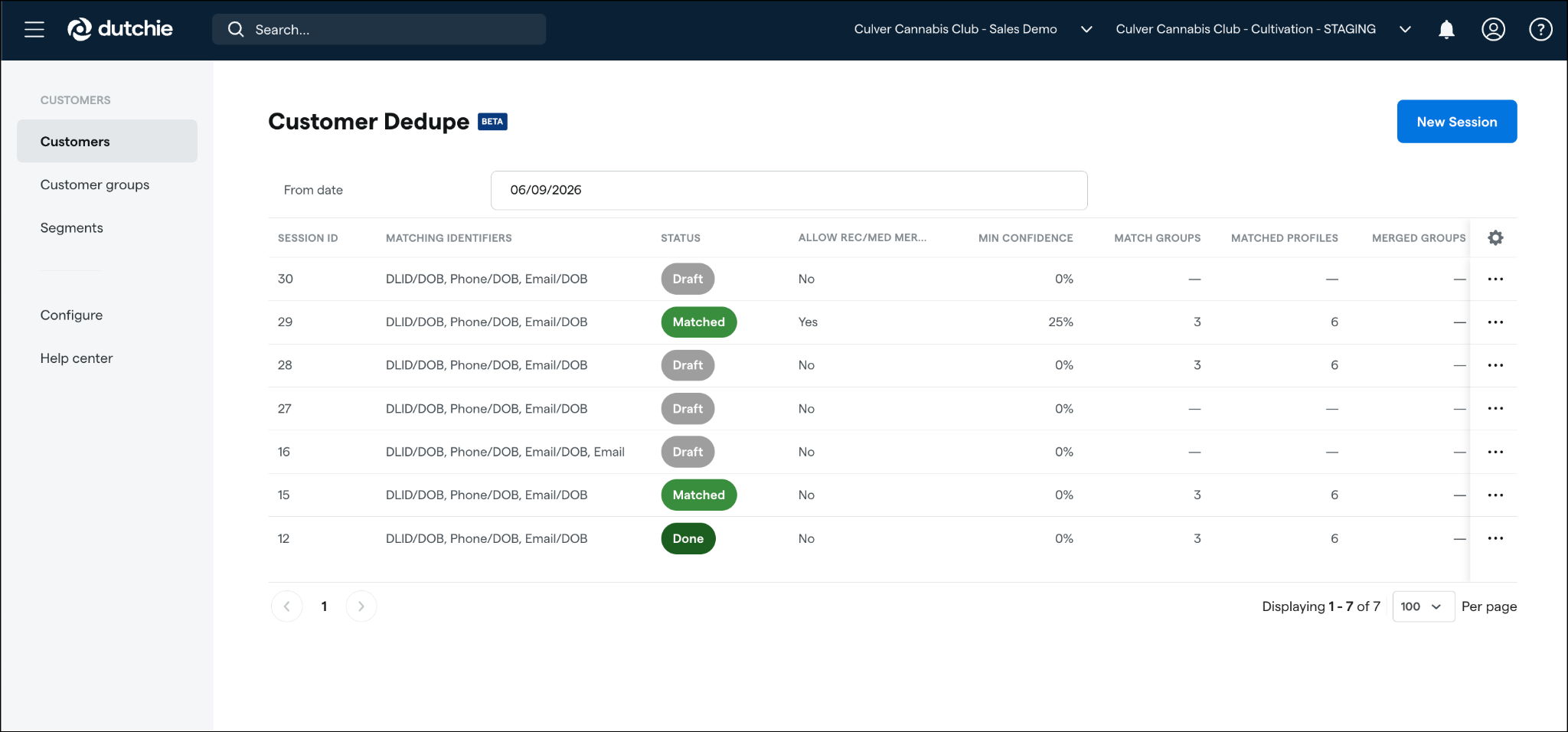Click Min Confidence column header
Viewport: 1568px width, 732px height.
1025,238
